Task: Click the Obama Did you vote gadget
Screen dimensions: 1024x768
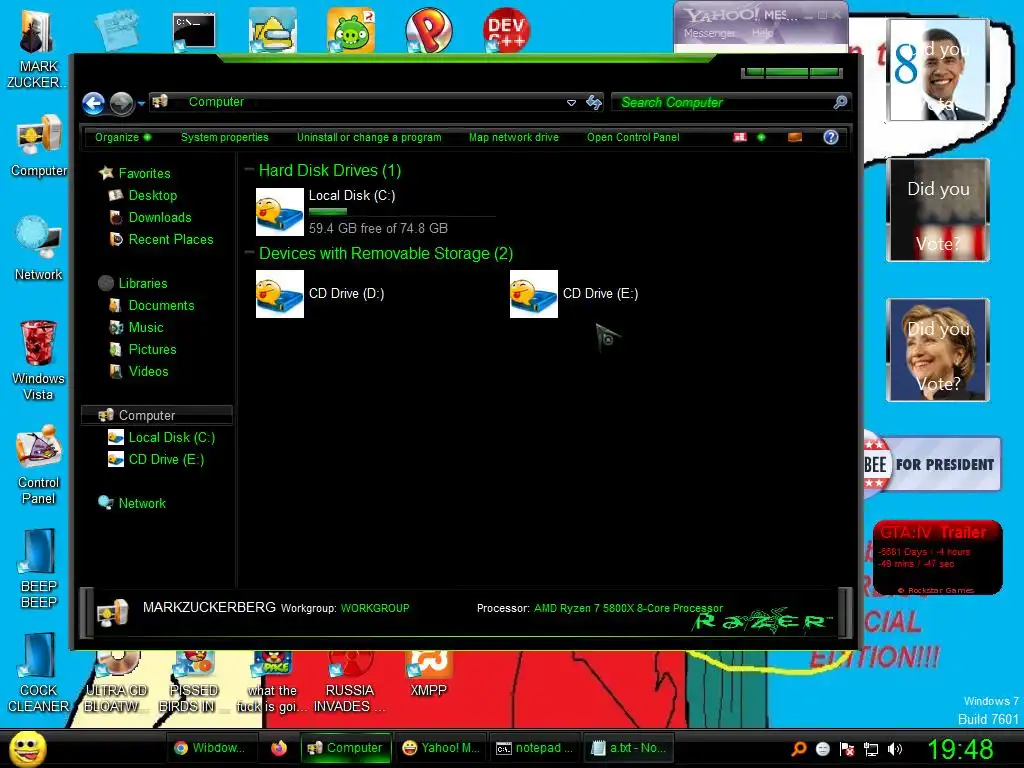Action: click(x=938, y=70)
